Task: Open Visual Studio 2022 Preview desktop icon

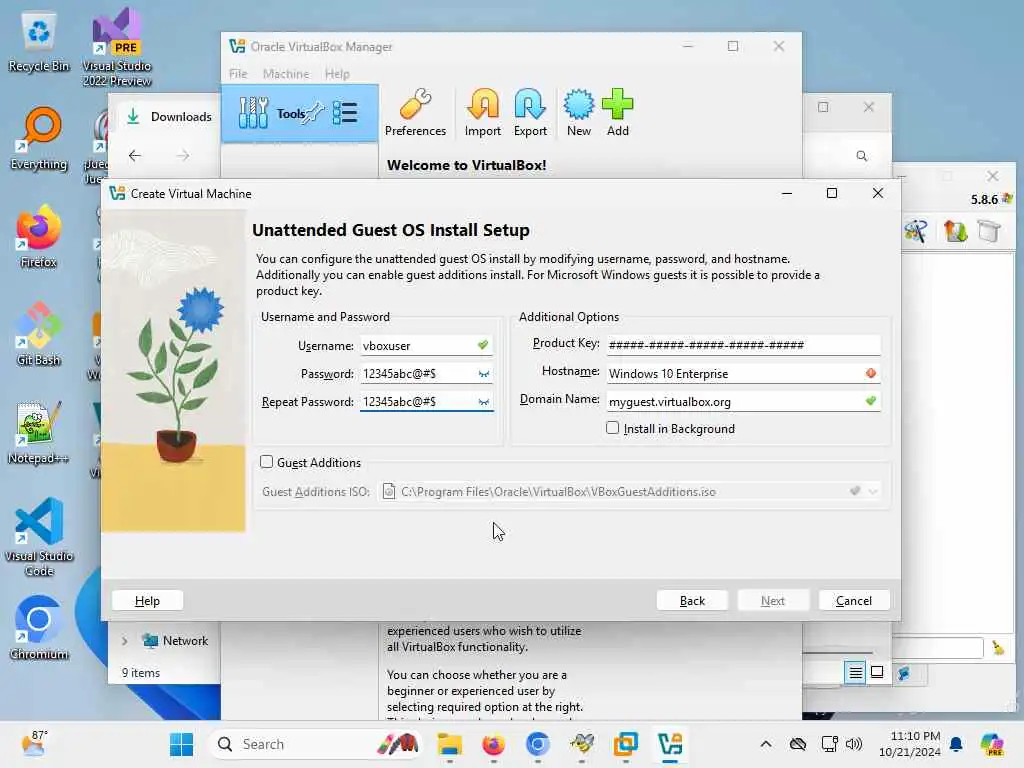Action: tap(117, 47)
